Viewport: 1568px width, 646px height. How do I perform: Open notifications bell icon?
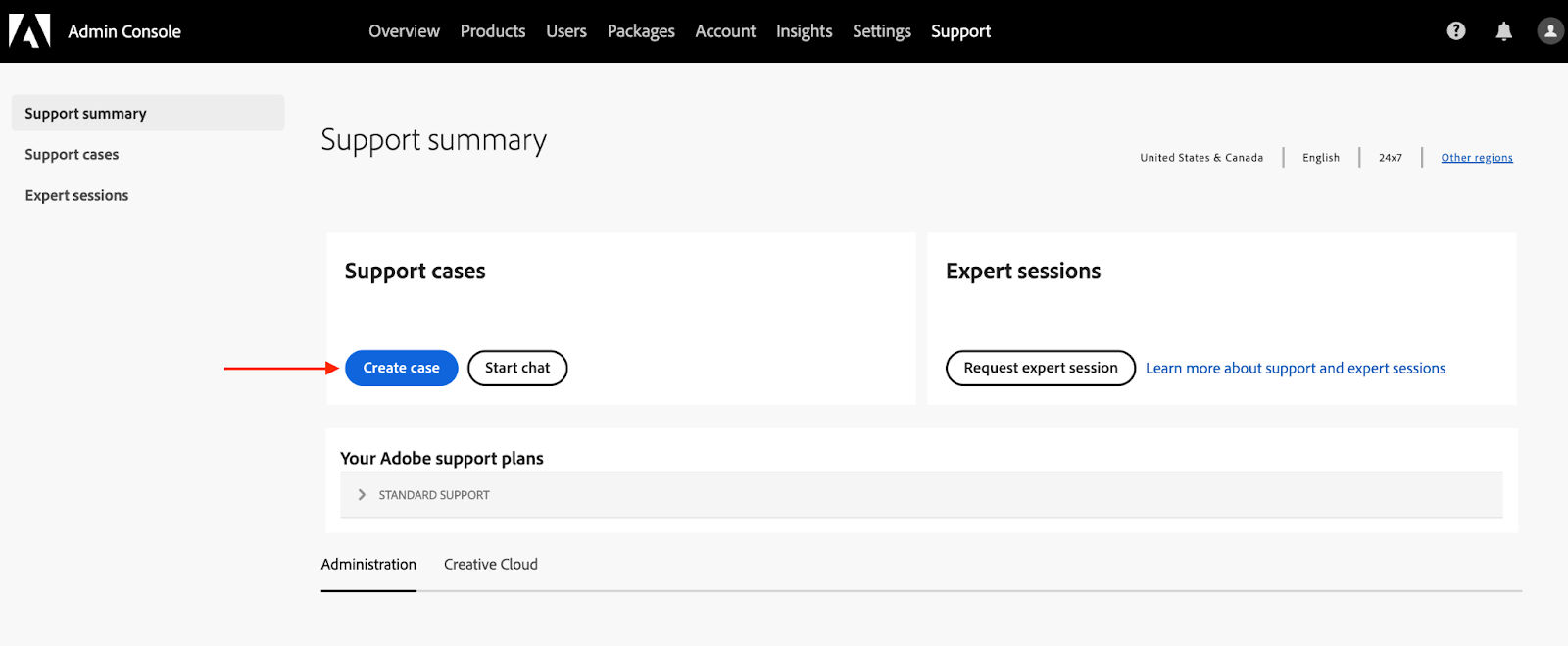pyautogui.click(x=1504, y=31)
